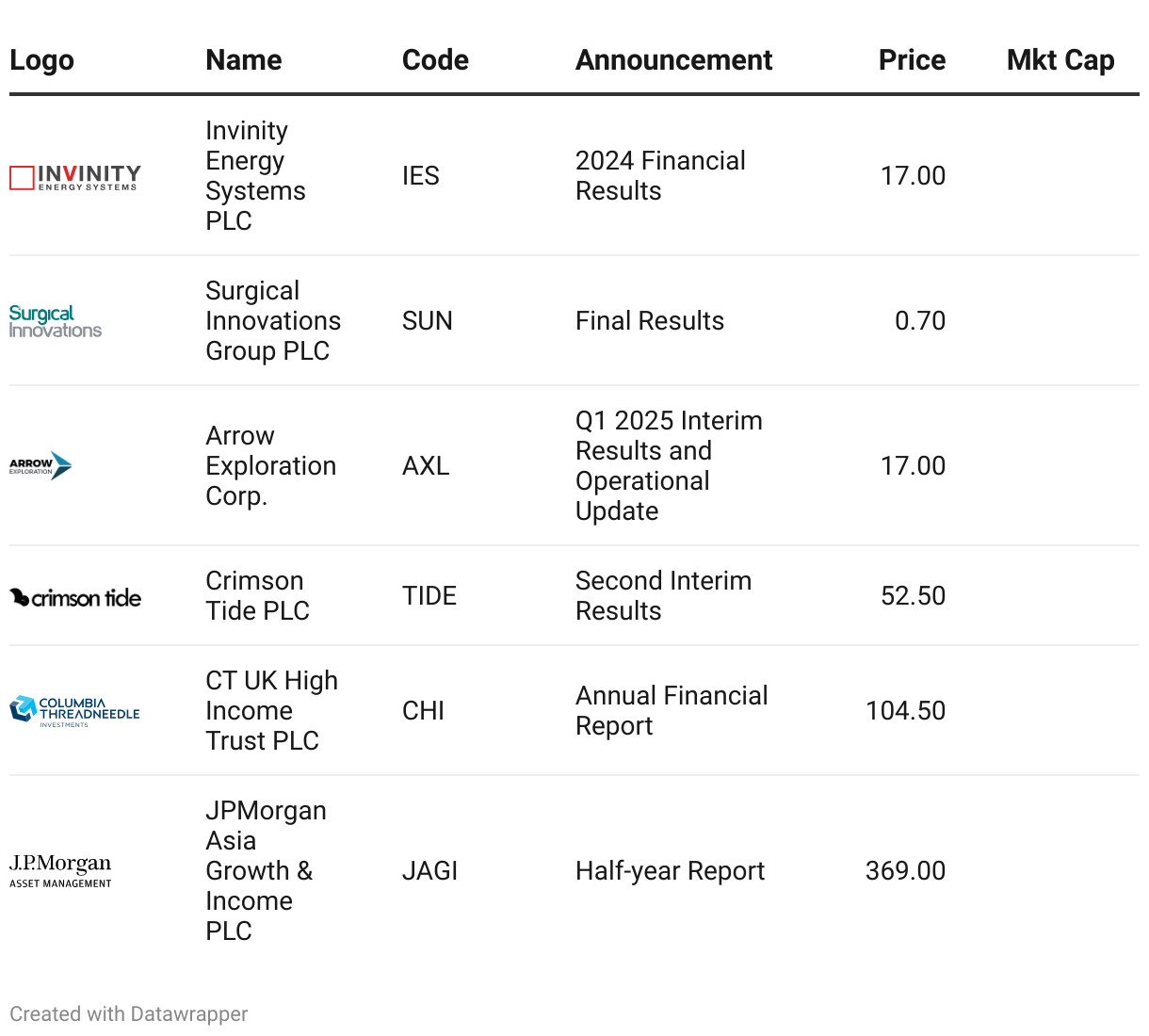
Task: Sort table by the Name column header
Action: click(x=244, y=60)
